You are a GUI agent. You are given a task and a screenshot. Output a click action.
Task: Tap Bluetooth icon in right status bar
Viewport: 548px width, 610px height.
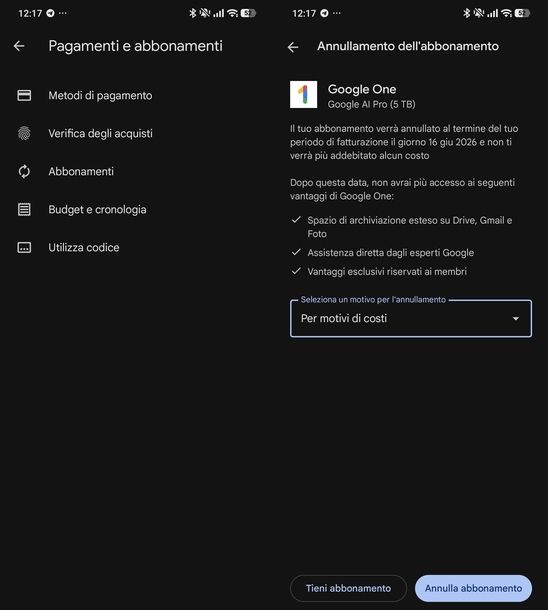coord(467,13)
